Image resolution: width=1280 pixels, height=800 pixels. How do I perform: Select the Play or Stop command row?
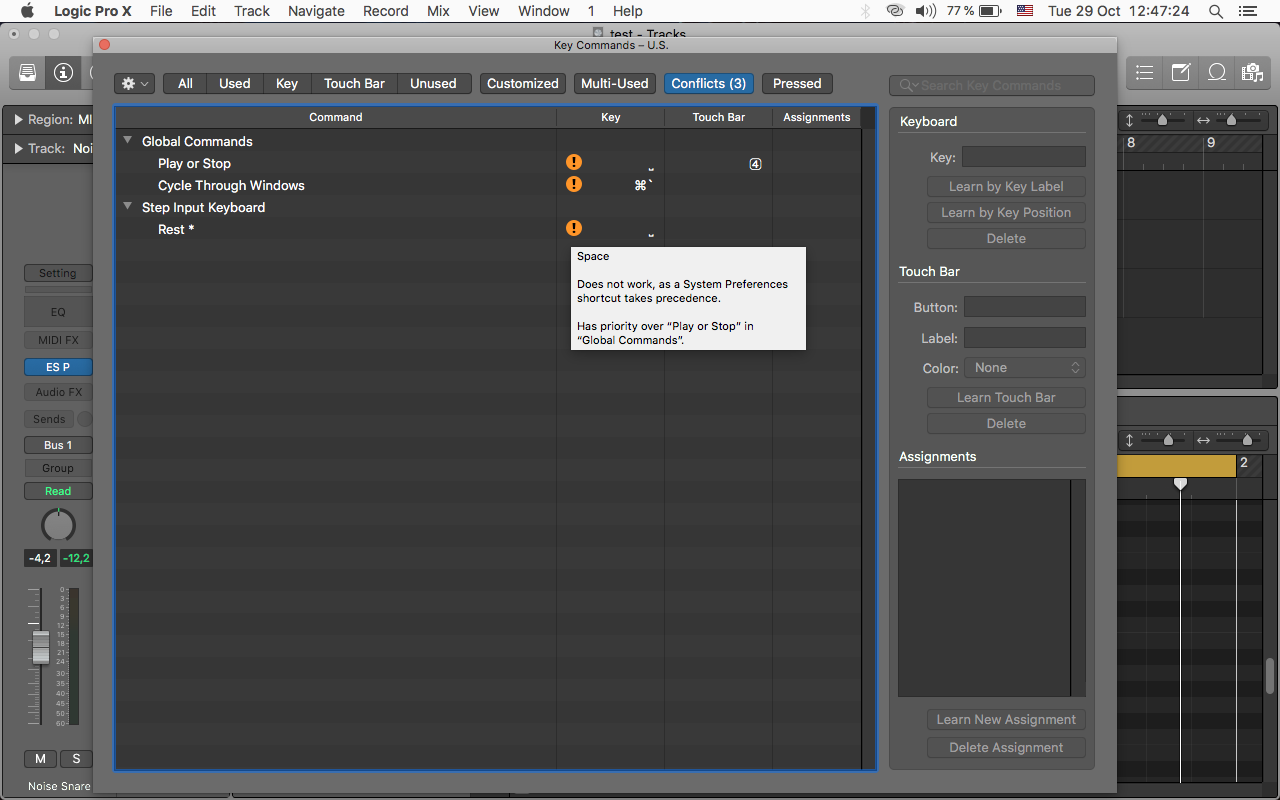click(x=488, y=163)
